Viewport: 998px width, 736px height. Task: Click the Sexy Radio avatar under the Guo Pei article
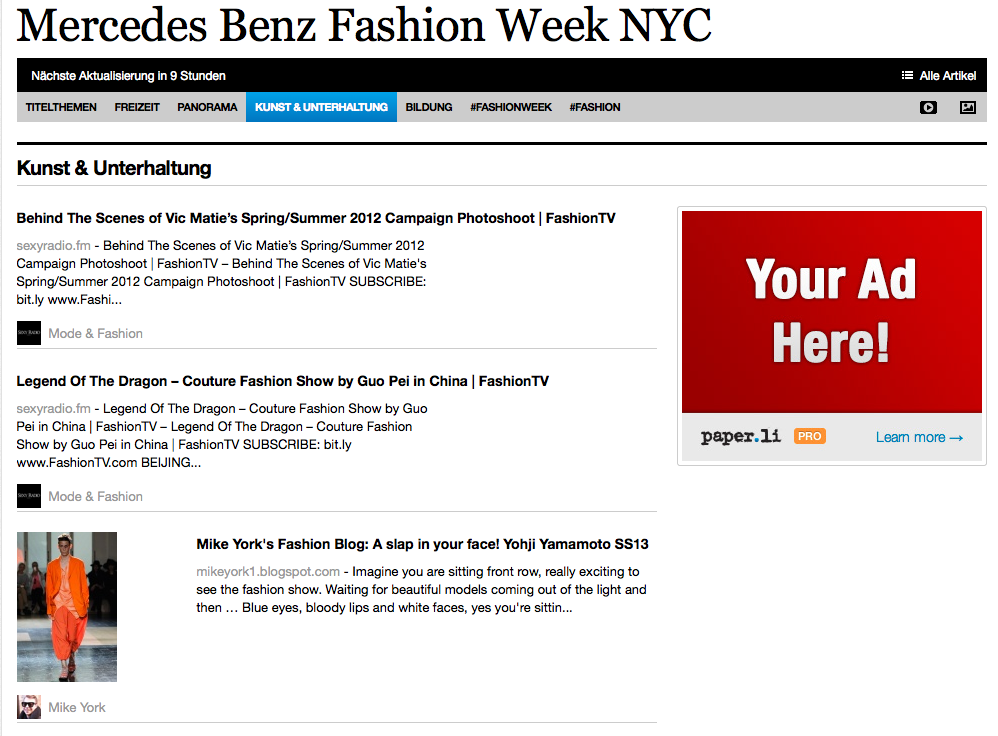click(x=29, y=496)
